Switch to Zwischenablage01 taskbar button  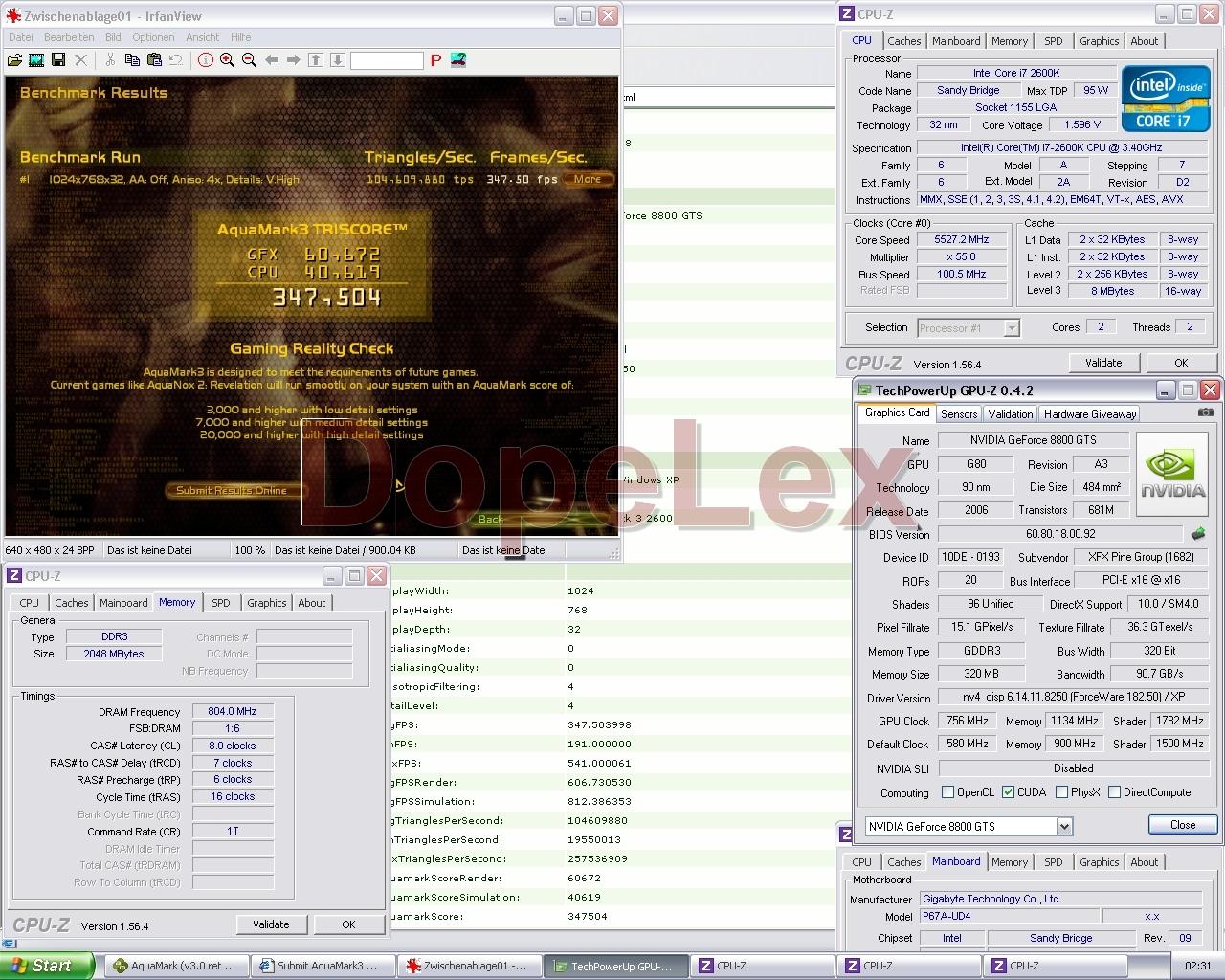click(x=470, y=966)
